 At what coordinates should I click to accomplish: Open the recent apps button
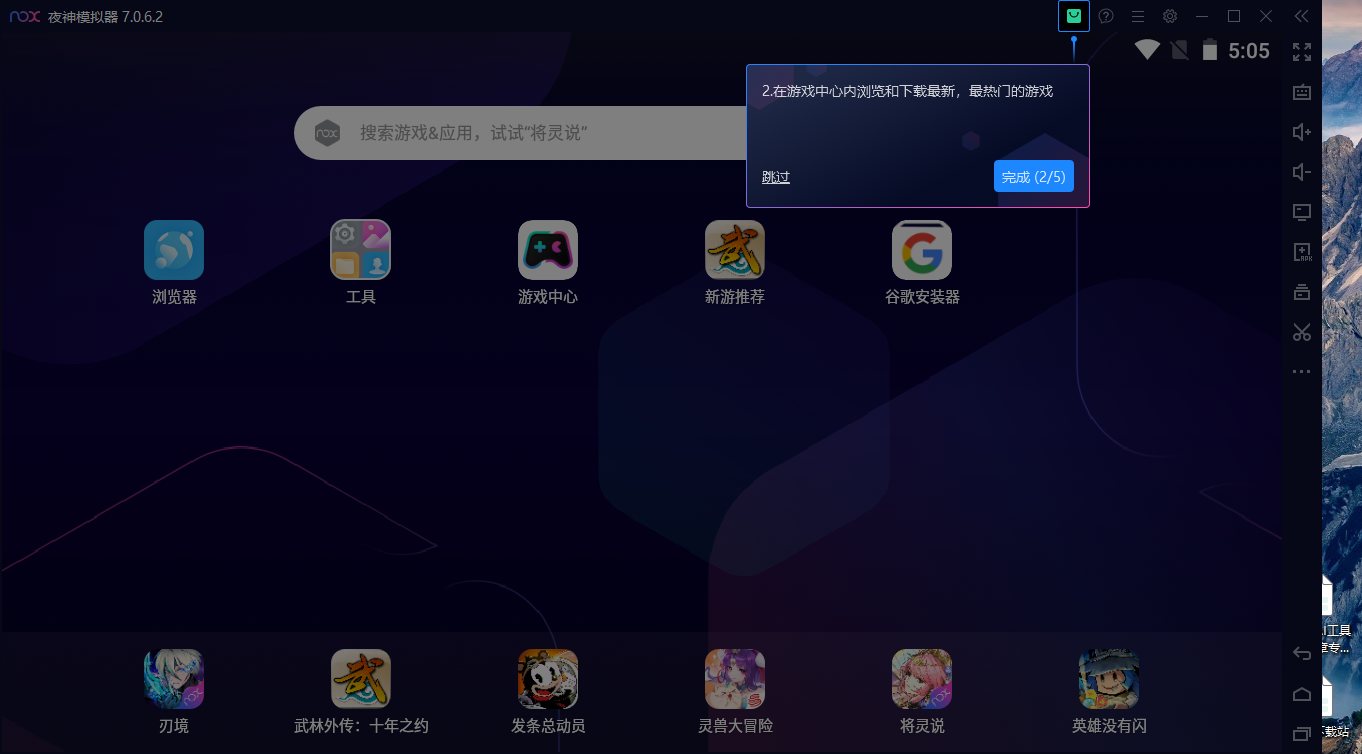coord(1302,734)
